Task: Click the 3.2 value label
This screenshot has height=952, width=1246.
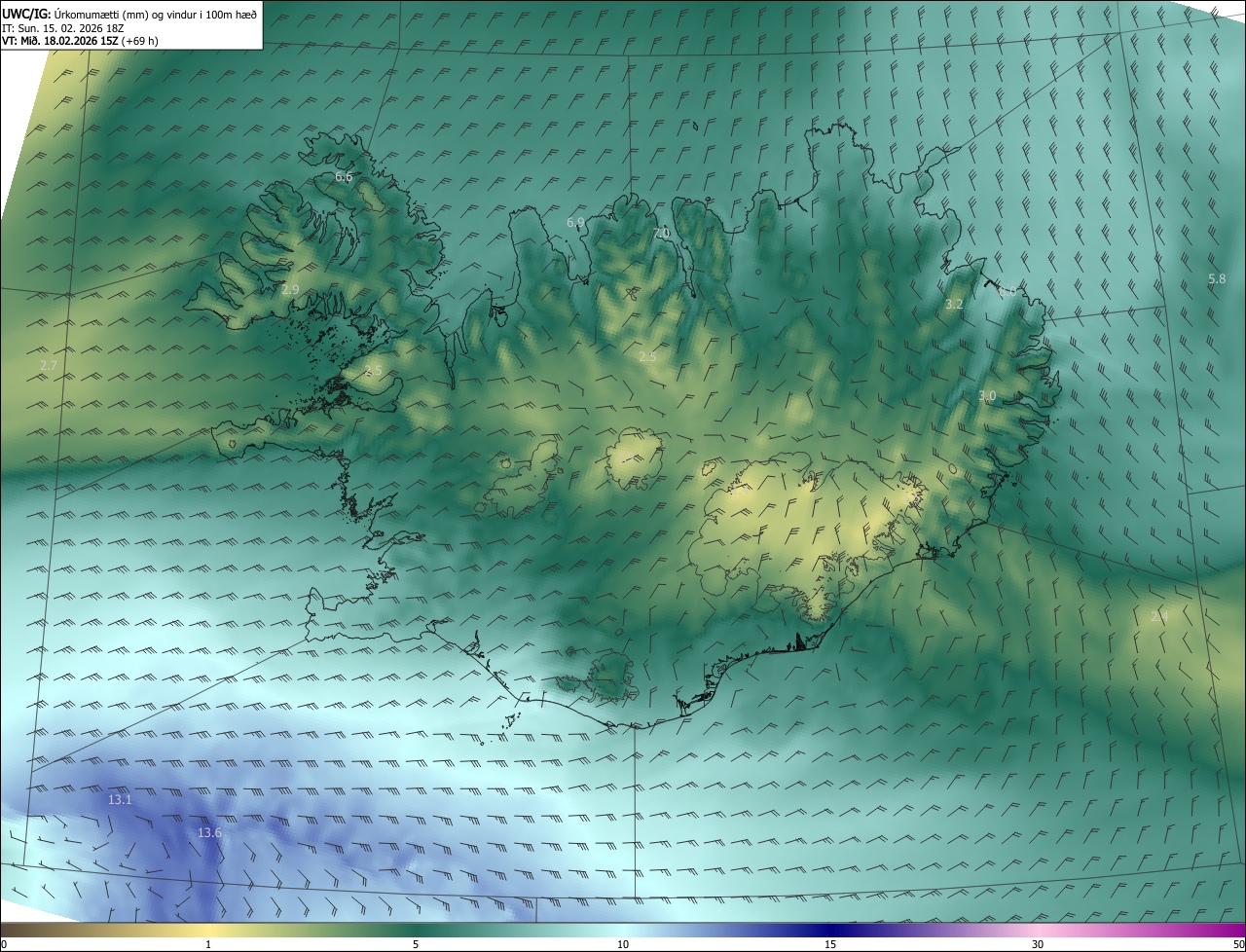Action: (955, 305)
